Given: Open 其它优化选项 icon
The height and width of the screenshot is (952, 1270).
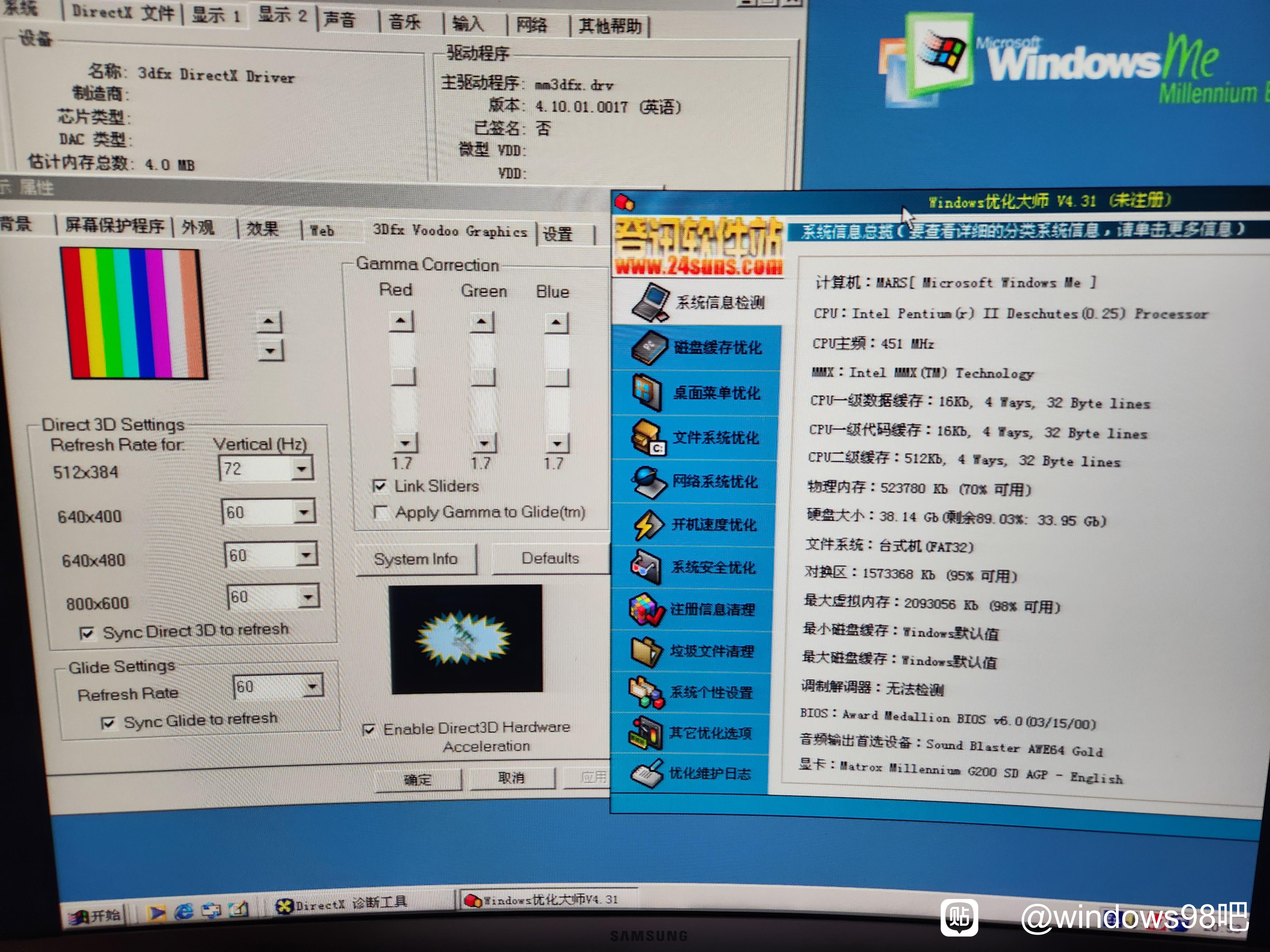Looking at the screenshot, I should (646, 733).
